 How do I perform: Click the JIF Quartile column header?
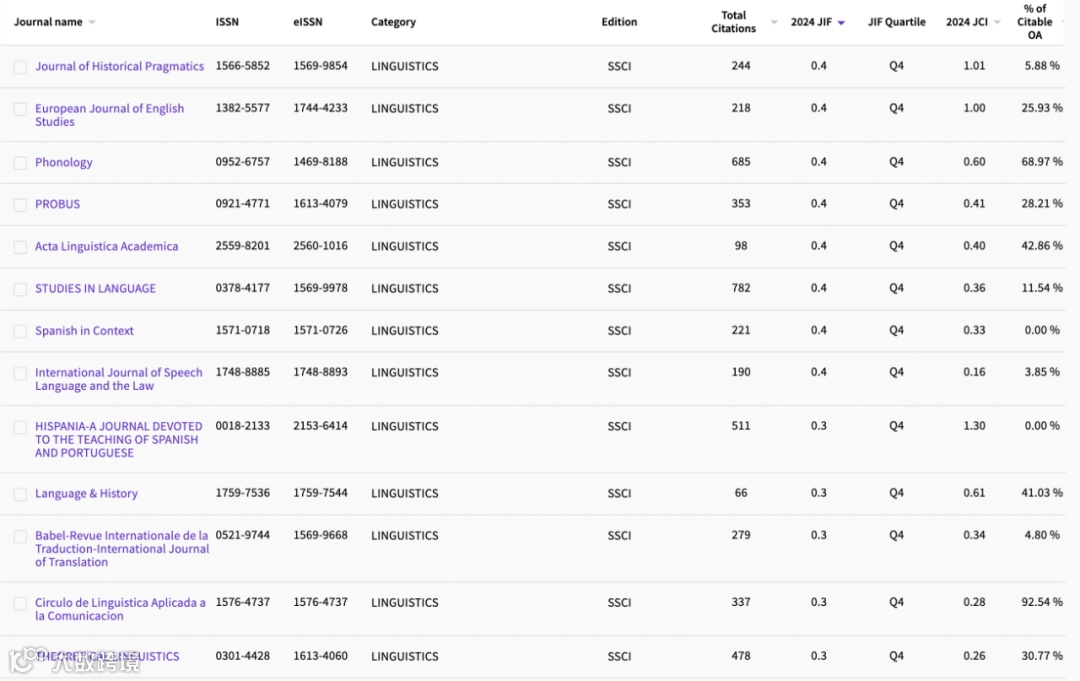point(896,22)
